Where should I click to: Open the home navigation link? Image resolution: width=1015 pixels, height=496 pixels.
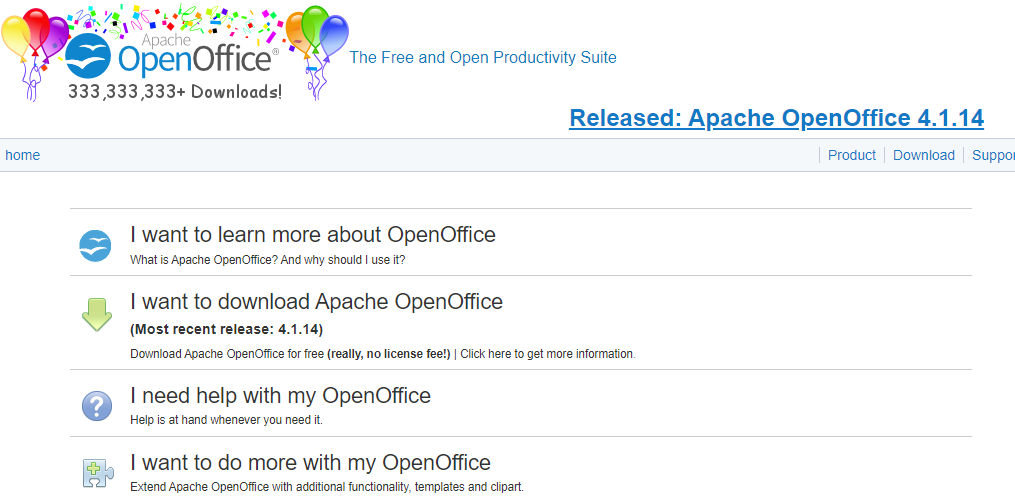[x=22, y=155]
